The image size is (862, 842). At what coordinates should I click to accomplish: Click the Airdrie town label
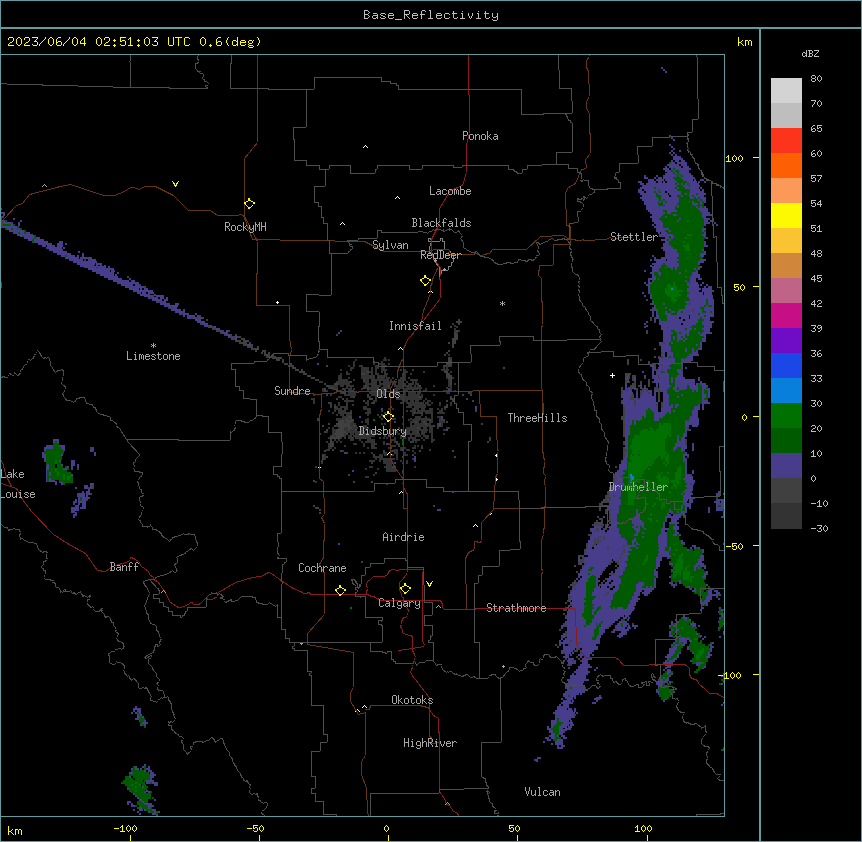pyautogui.click(x=403, y=537)
